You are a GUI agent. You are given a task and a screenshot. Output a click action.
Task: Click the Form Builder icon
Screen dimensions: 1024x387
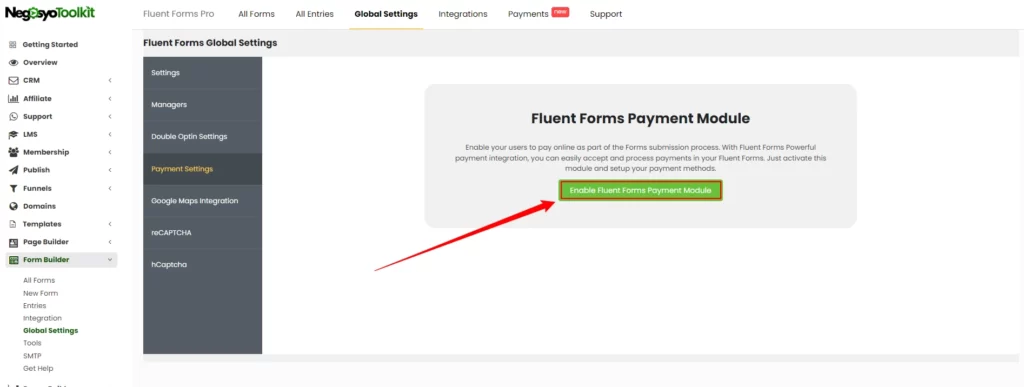[x=12, y=260]
